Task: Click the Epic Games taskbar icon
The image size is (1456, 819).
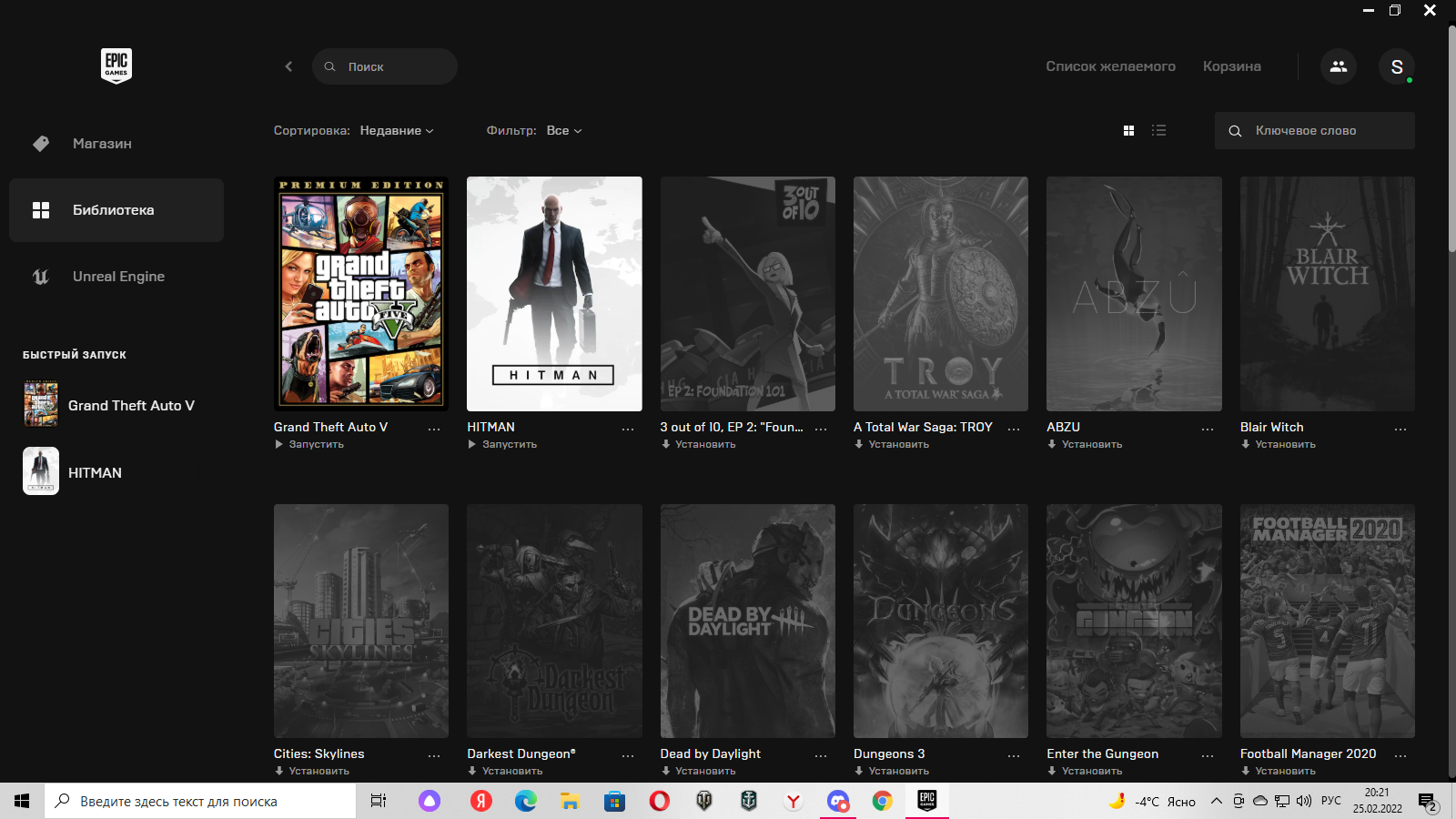Action: click(x=927, y=801)
